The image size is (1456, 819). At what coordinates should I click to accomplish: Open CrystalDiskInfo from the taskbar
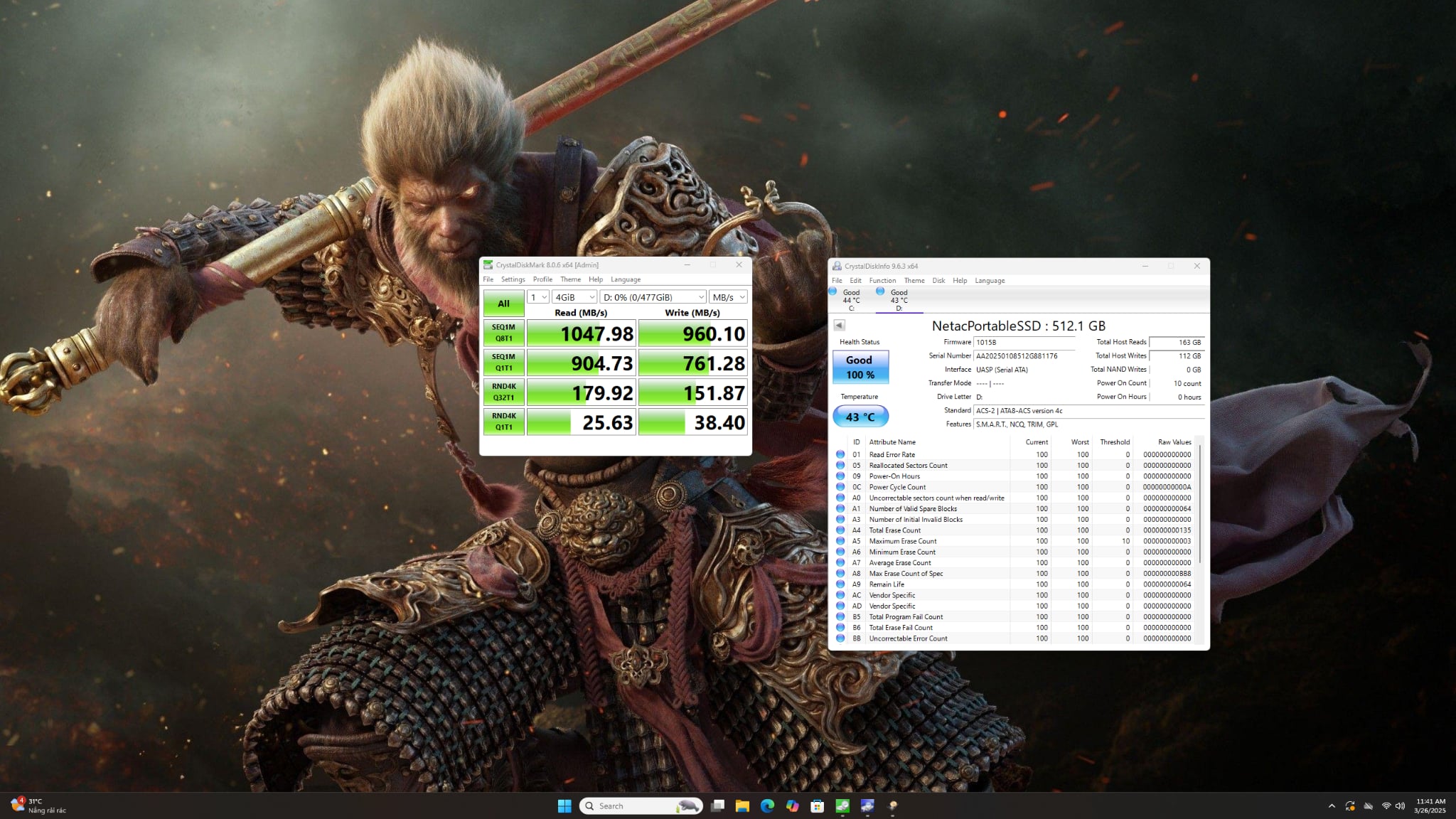pyautogui.click(x=867, y=805)
